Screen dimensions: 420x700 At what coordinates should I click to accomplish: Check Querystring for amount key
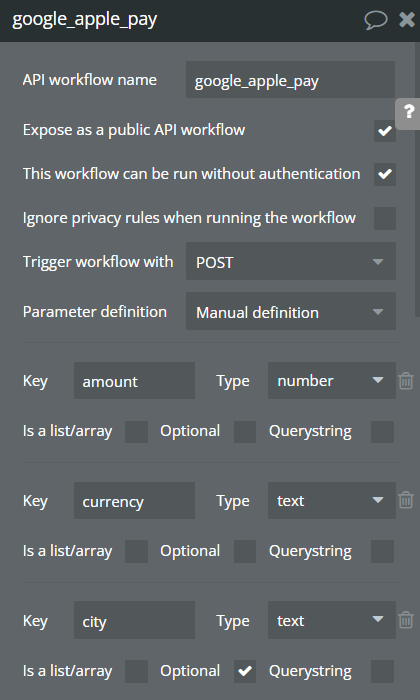click(x=383, y=432)
